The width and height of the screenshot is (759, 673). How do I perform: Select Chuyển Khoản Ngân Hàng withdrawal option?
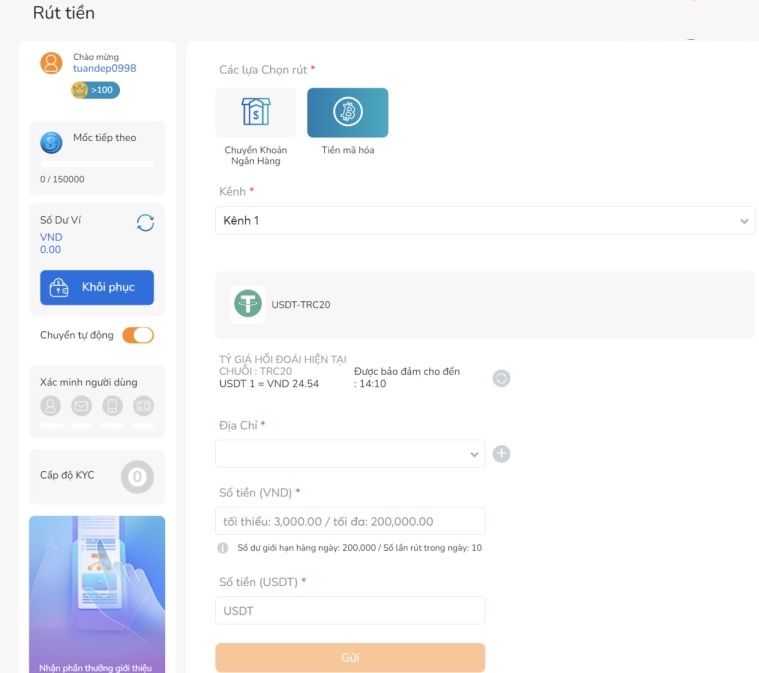pos(256,113)
